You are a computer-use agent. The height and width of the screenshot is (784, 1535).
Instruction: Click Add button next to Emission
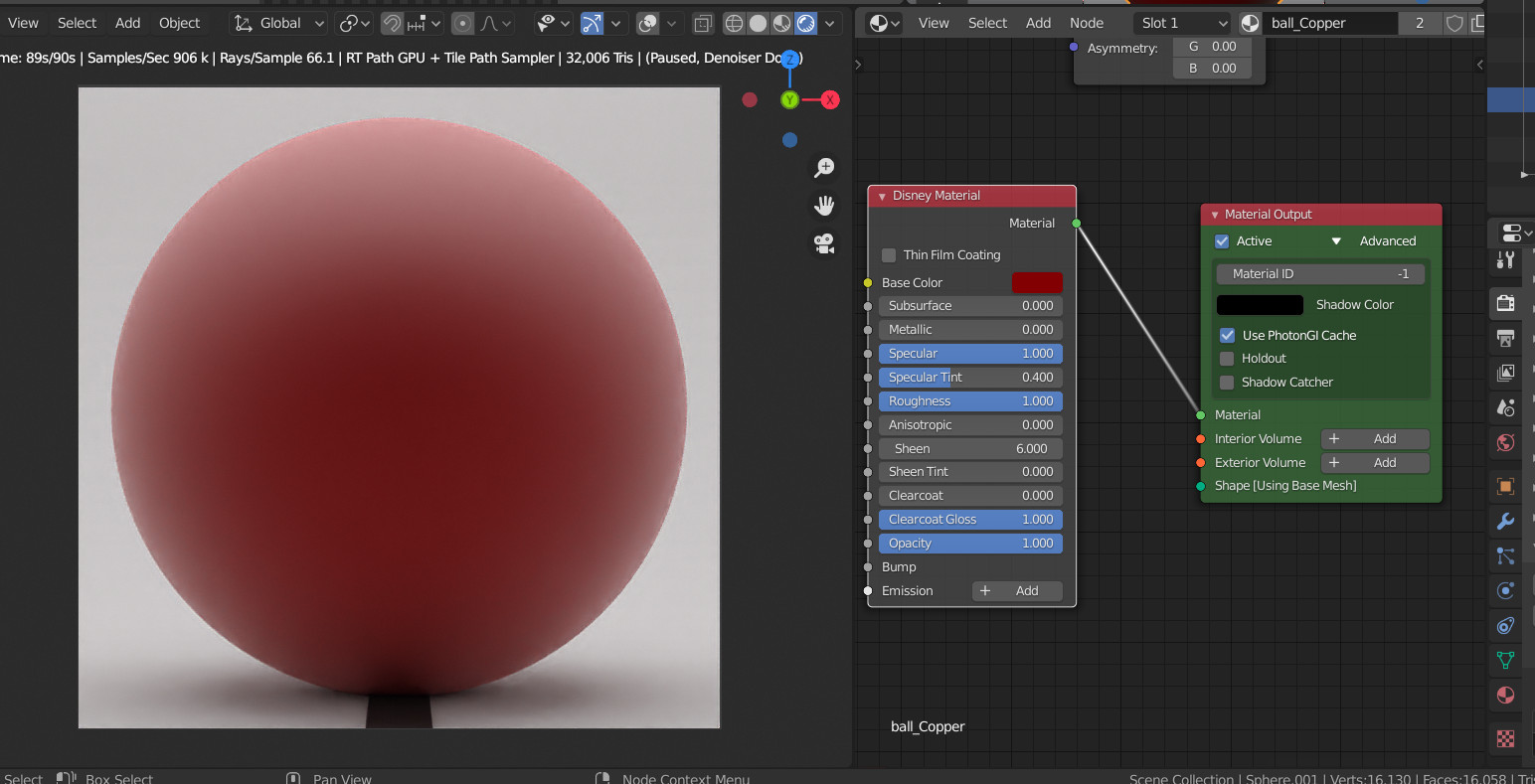[x=1016, y=591]
